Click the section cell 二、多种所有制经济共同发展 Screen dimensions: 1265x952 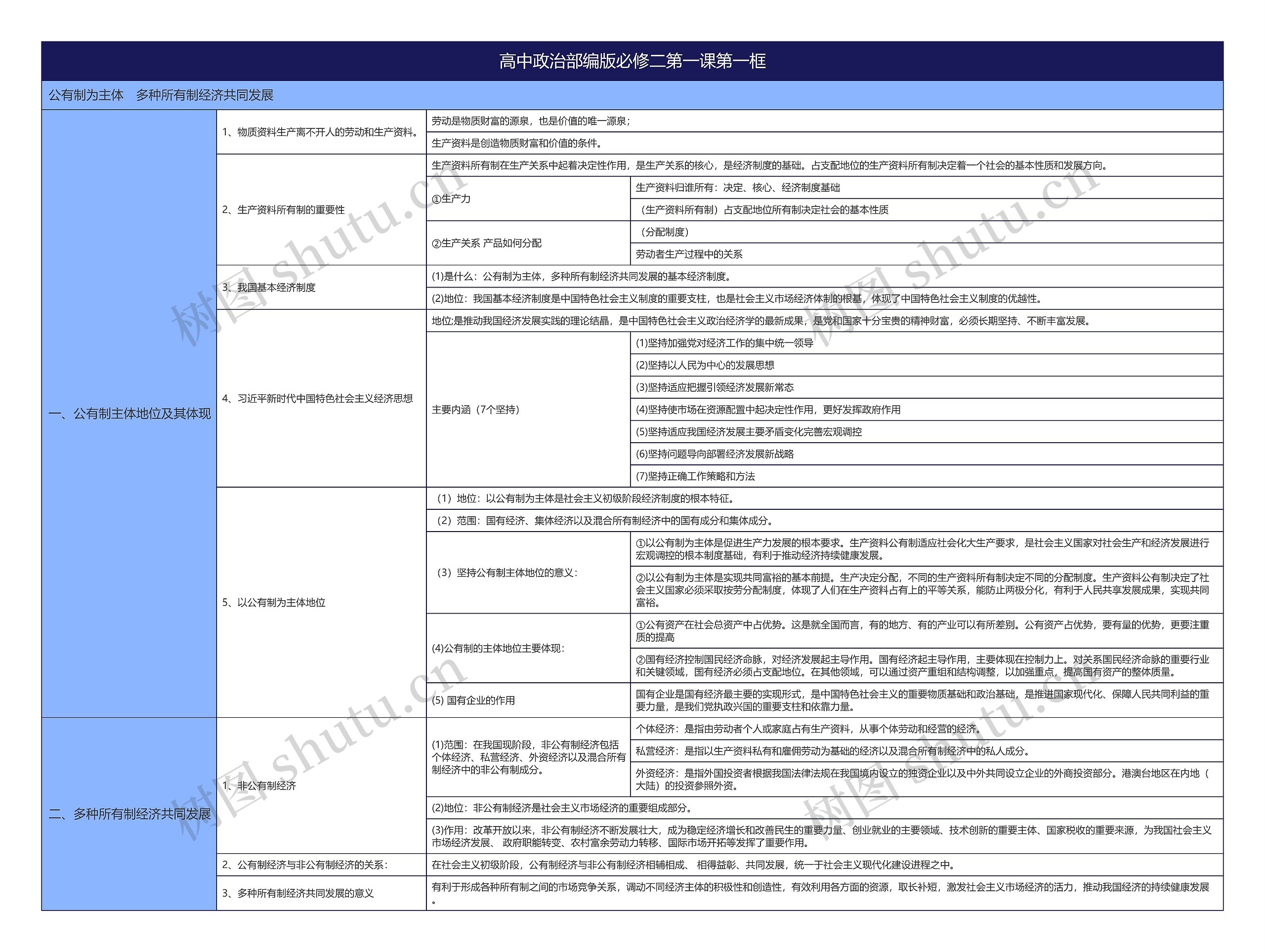point(129,814)
